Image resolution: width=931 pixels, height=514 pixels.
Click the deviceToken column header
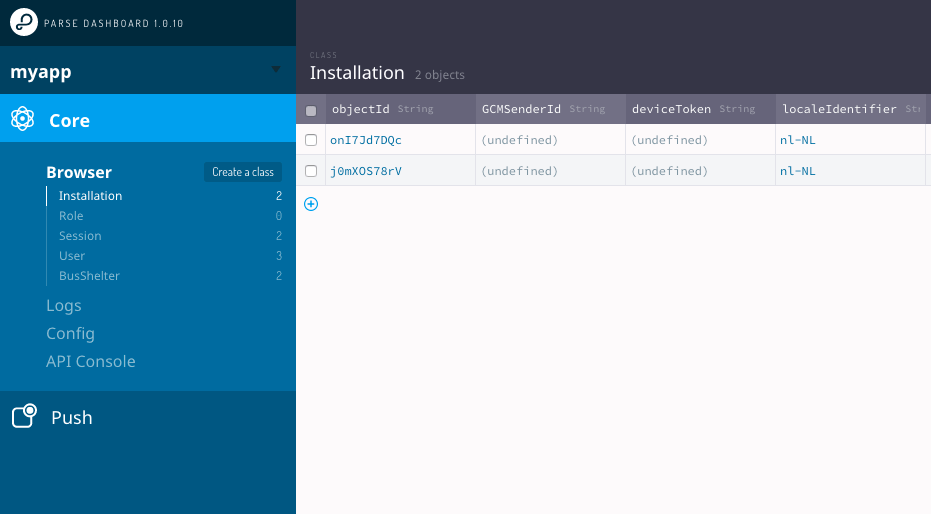pyautogui.click(x=701, y=109)
